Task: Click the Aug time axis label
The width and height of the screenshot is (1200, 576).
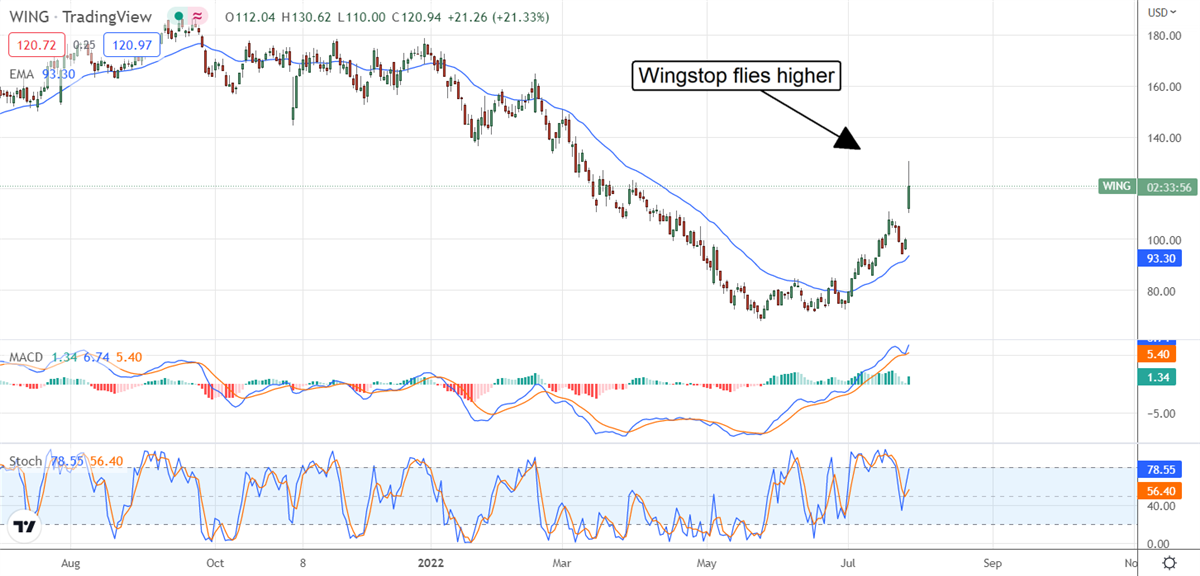Action: click(69, 564)
